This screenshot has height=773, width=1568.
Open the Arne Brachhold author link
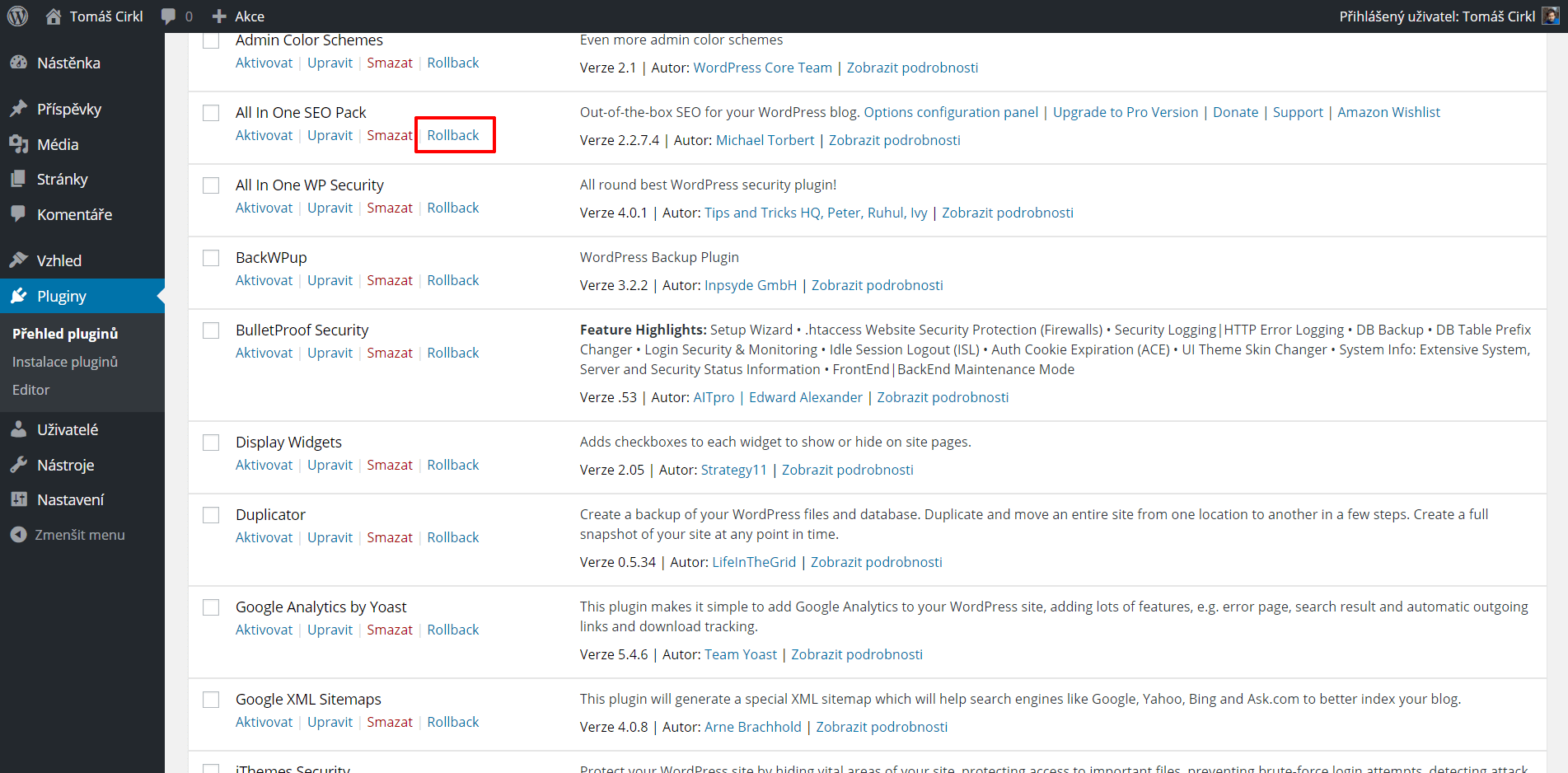pyautogui.click(x=753, y=727)
